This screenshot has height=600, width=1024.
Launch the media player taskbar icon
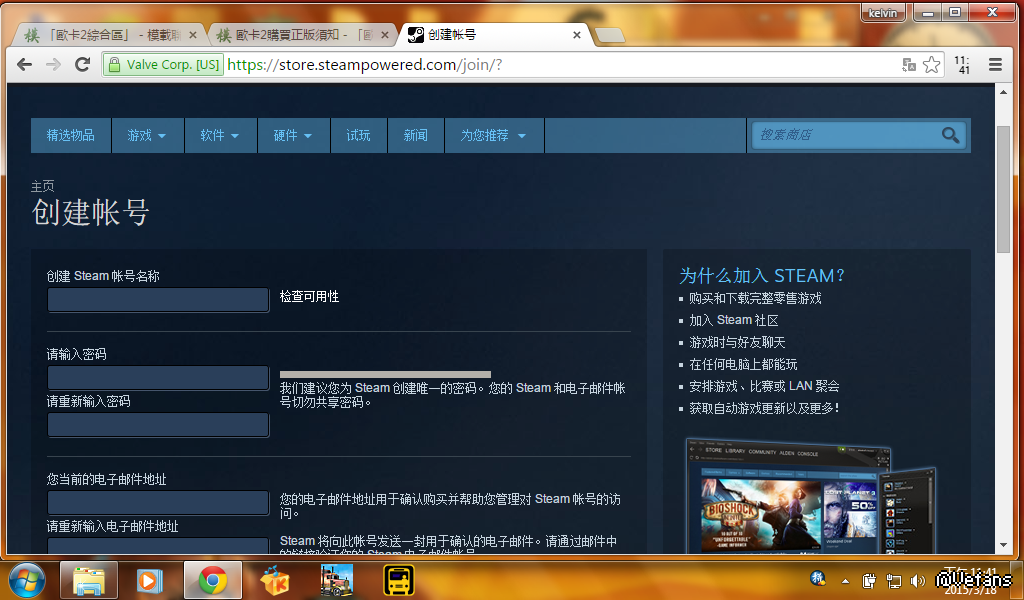pyautogui.click(x=149, y=580)
